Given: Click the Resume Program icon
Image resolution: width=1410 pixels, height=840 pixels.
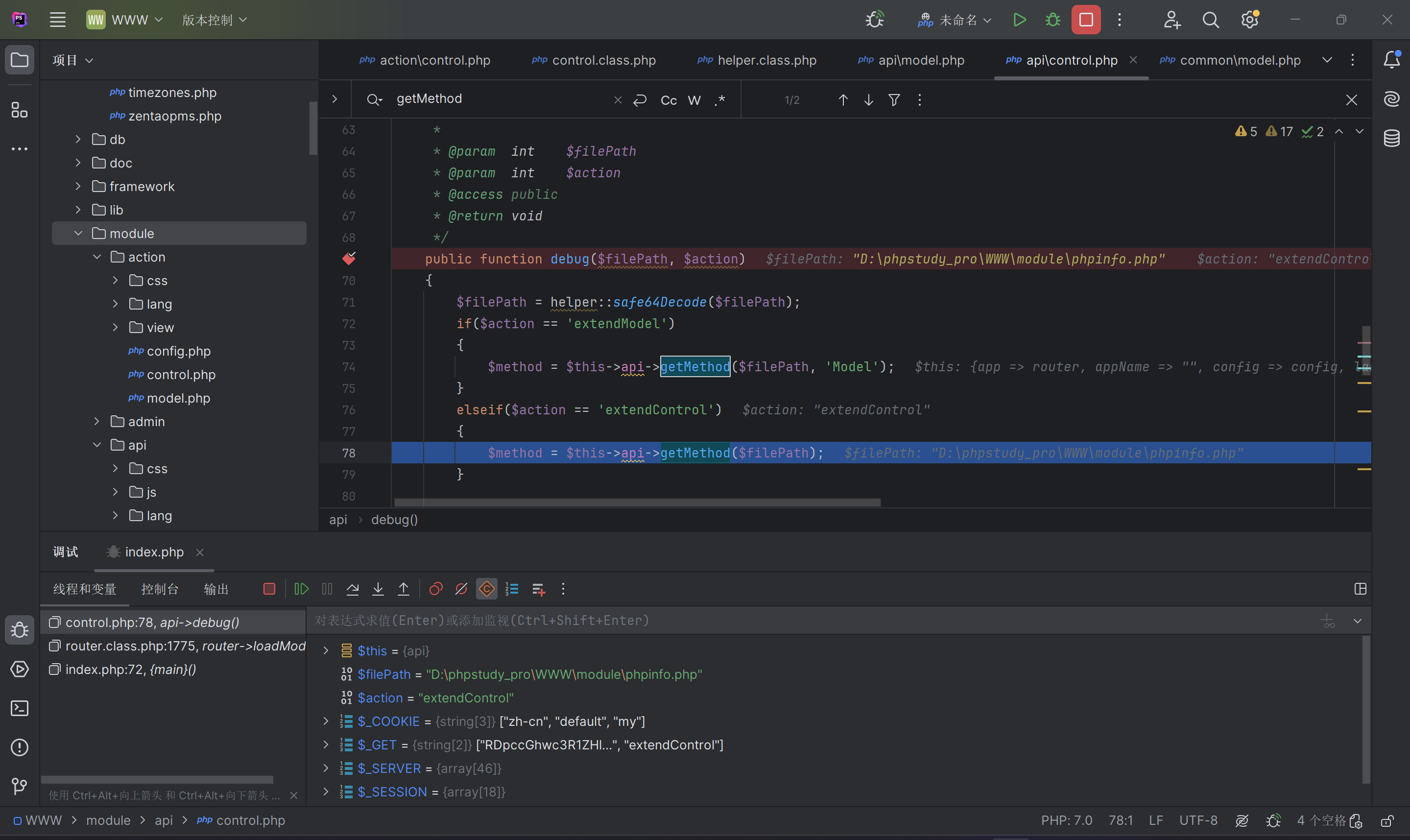Looking at the screenshot, I should coord(301,589).
